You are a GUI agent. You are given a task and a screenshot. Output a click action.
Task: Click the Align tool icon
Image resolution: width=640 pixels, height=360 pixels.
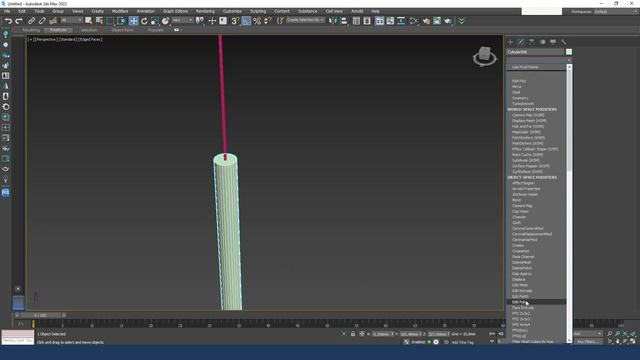(x=344, y=21)
